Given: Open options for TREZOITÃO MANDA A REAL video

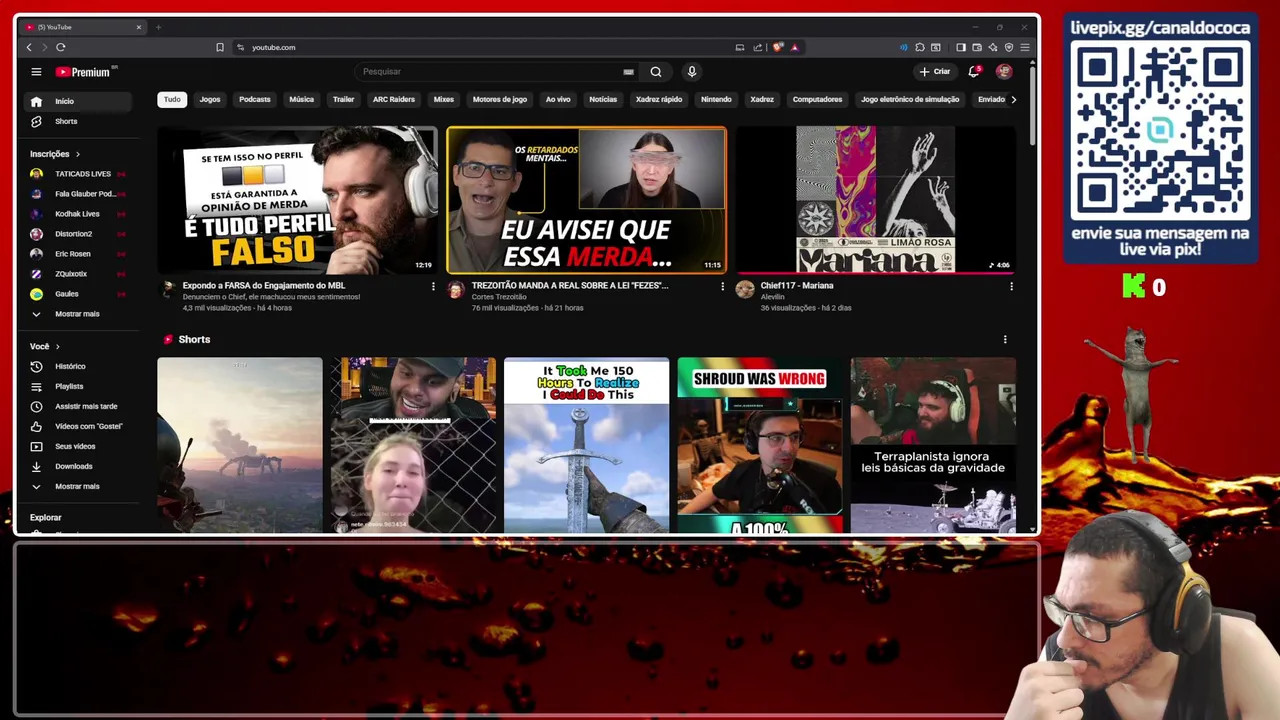Looking at the screenshot, I should point(722,286).
